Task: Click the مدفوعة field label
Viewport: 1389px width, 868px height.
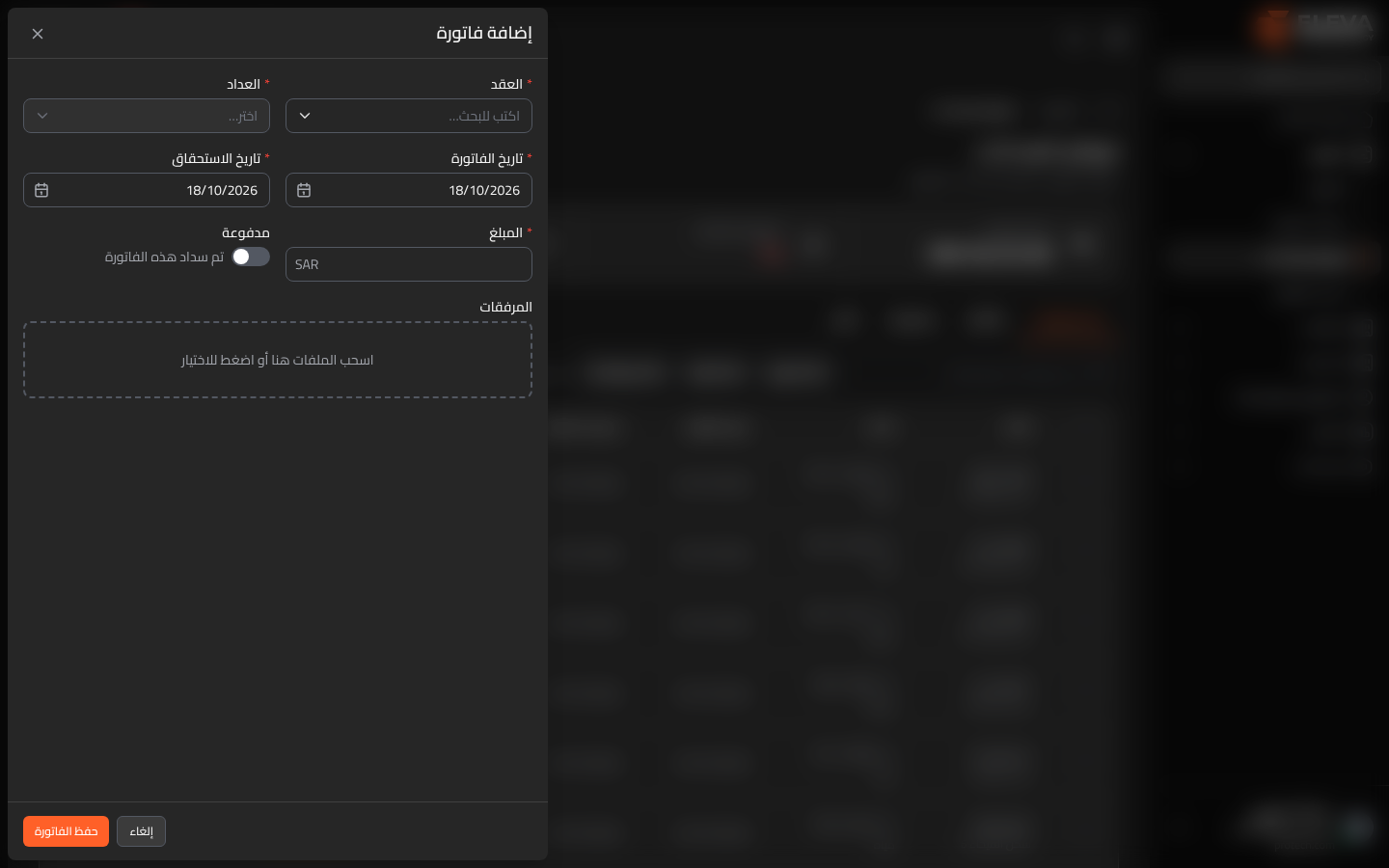Action: click(246, 232)
